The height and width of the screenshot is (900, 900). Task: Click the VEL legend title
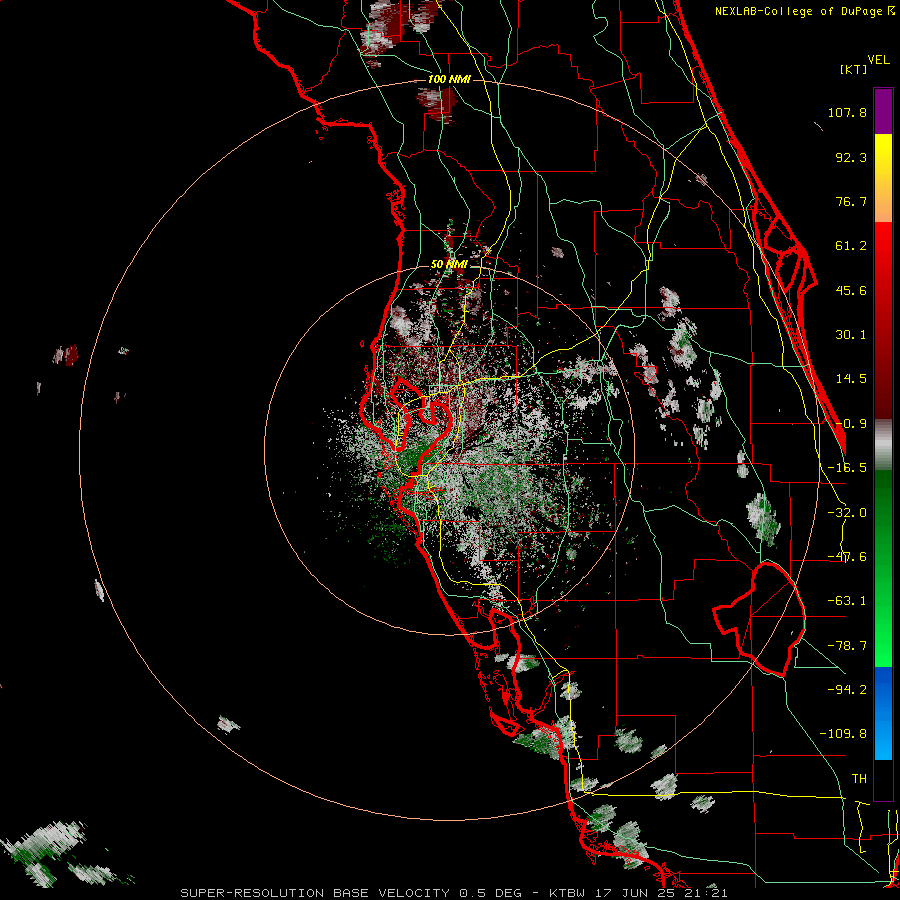click(878, 60)
